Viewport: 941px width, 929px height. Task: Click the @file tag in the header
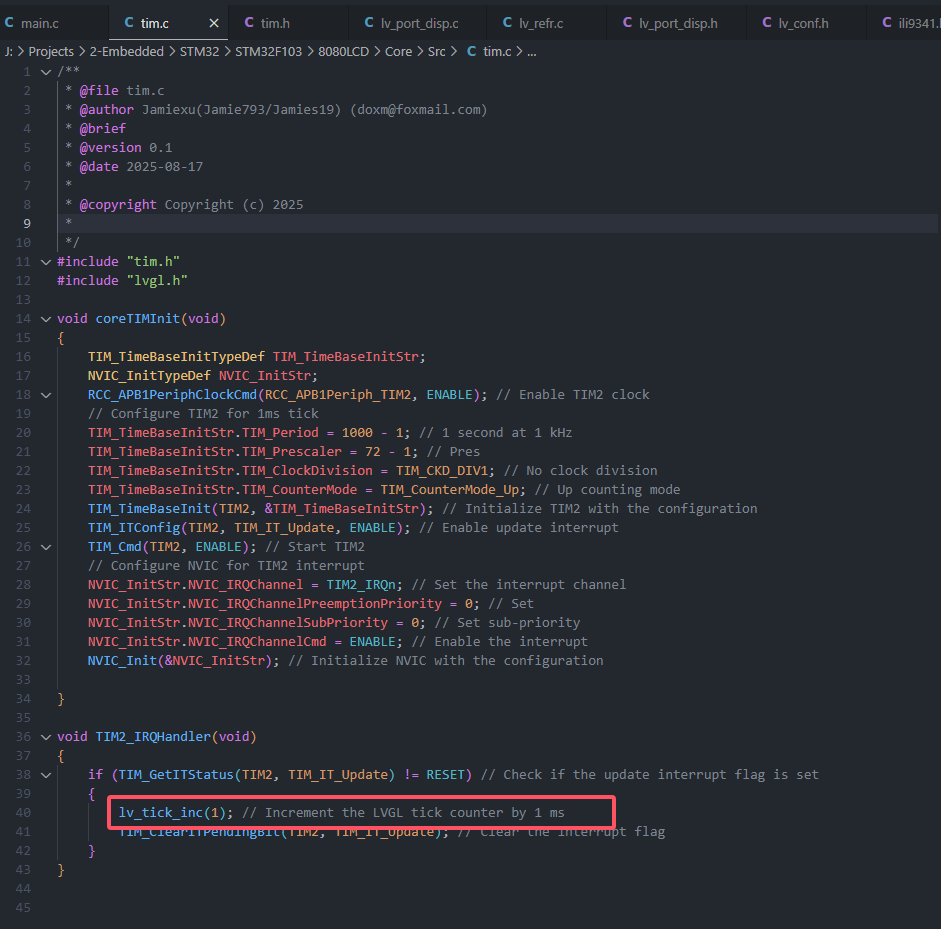coord(99,91)
